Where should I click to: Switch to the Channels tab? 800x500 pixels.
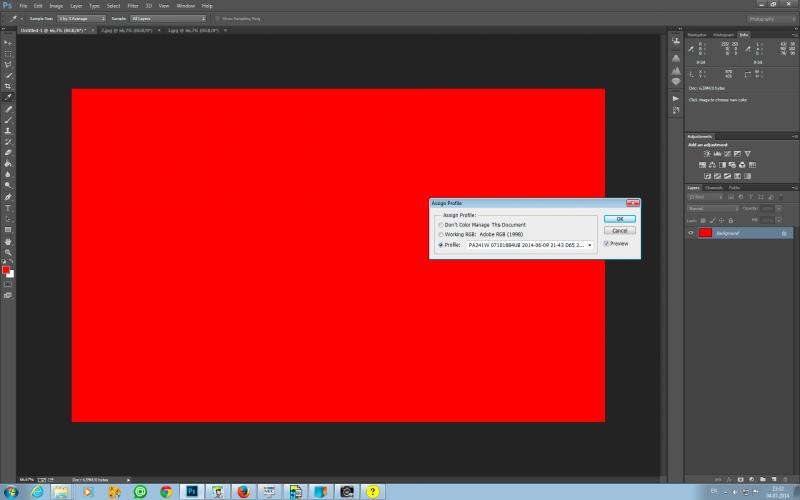coord(714,188)
